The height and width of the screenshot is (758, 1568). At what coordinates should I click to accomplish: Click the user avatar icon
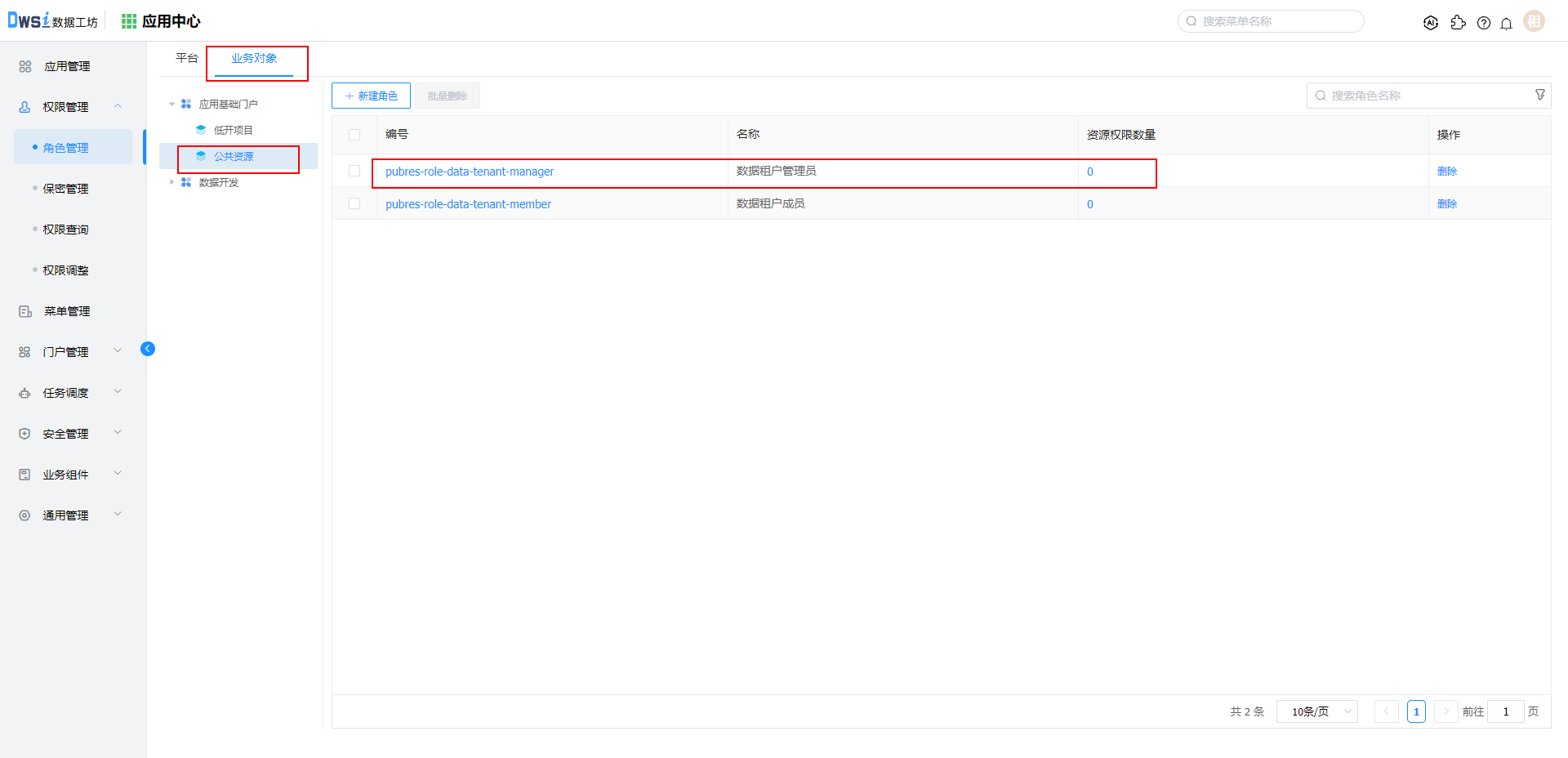pyautogui.click(x=1534, y=21)
